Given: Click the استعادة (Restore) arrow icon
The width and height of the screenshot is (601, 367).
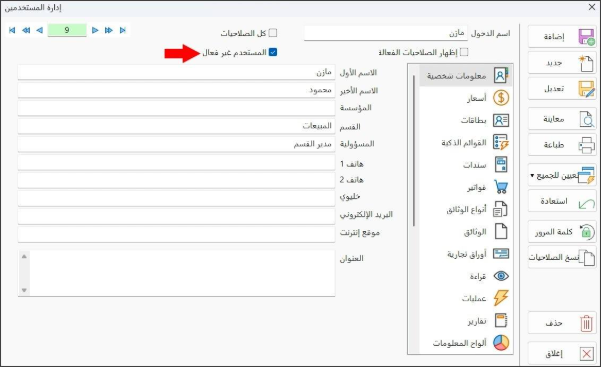Looking at the screenshot, I should (x=586, y=203).
